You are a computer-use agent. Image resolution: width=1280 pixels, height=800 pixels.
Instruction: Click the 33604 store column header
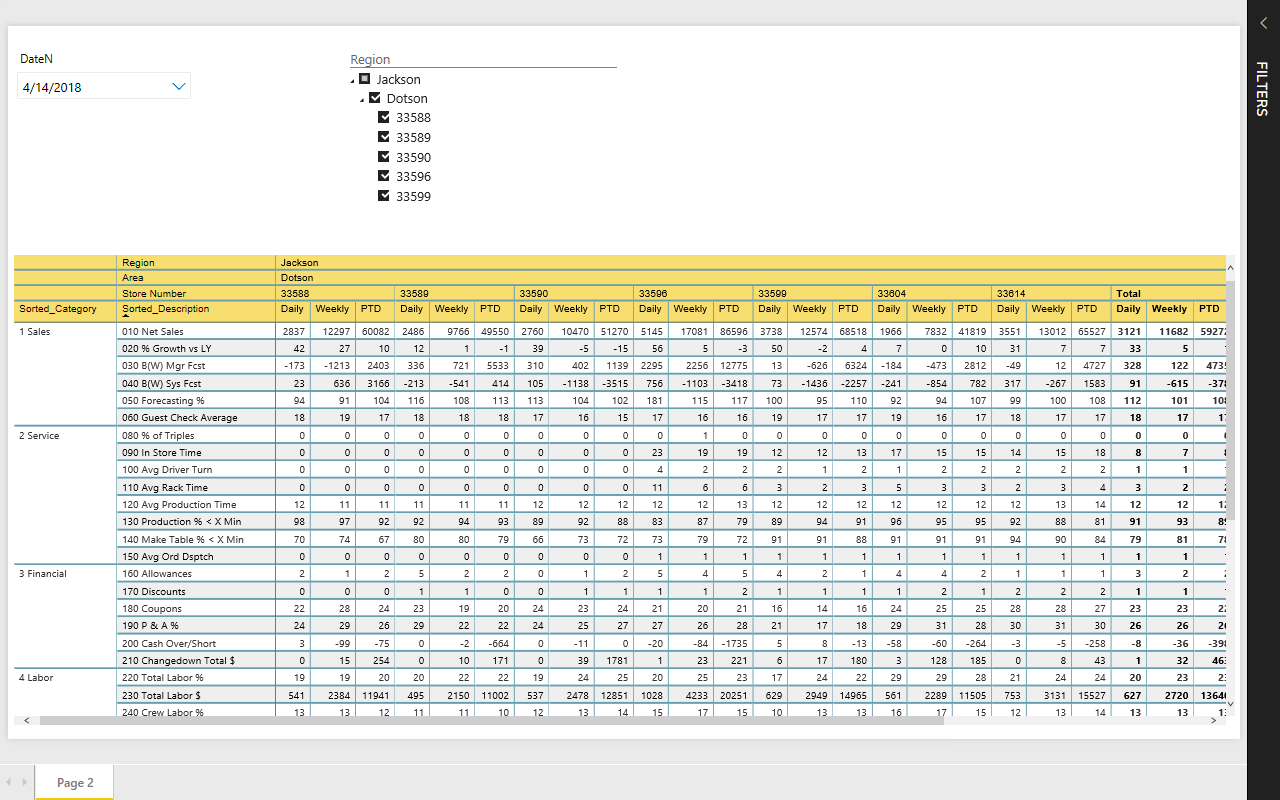(x=894, y=293)
